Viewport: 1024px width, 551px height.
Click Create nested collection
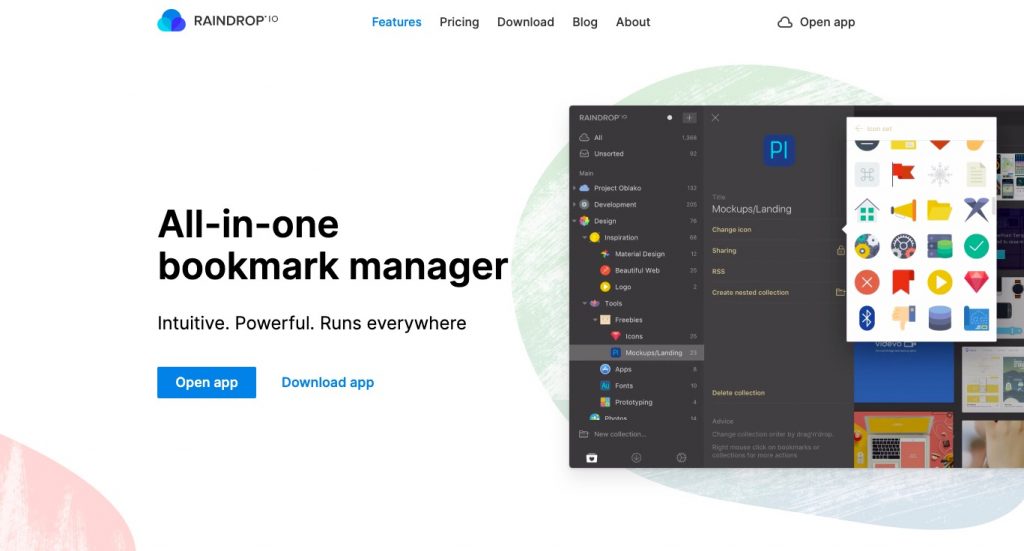(750, 292)
